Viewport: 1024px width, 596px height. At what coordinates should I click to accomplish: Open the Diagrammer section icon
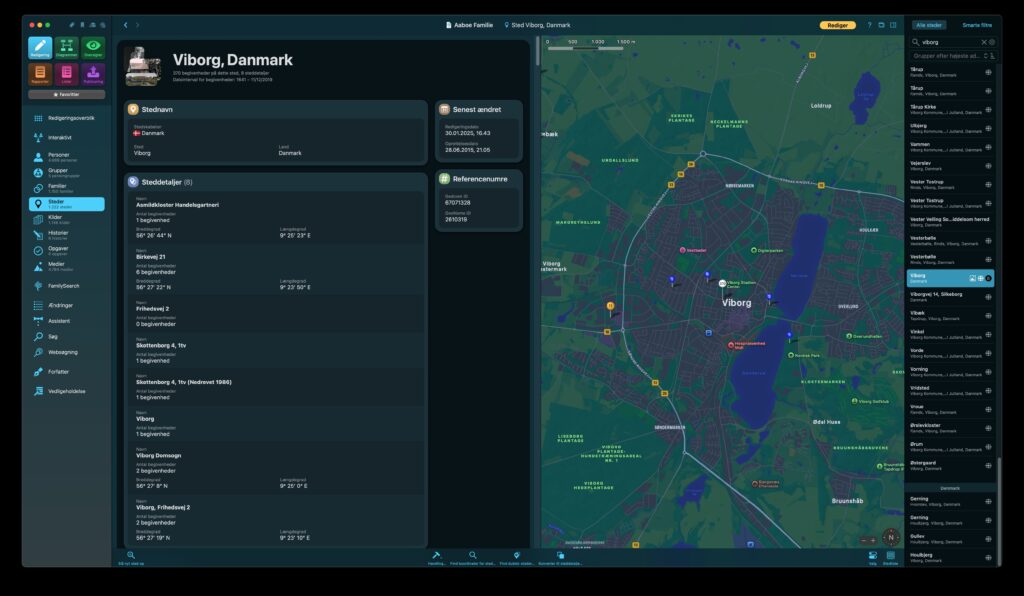(66, 48)
